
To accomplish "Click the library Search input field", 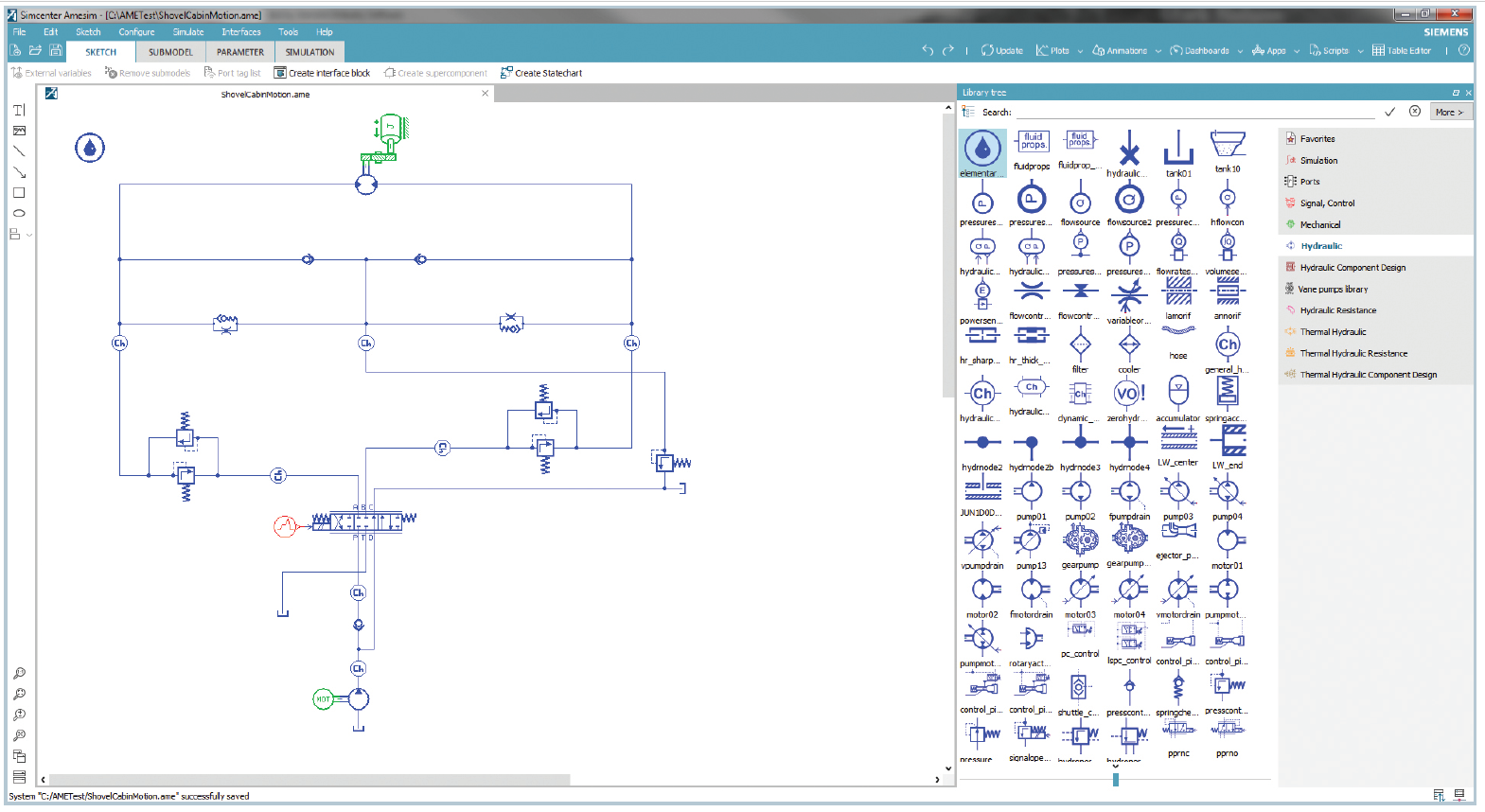I will click(x=1194, y=112).
